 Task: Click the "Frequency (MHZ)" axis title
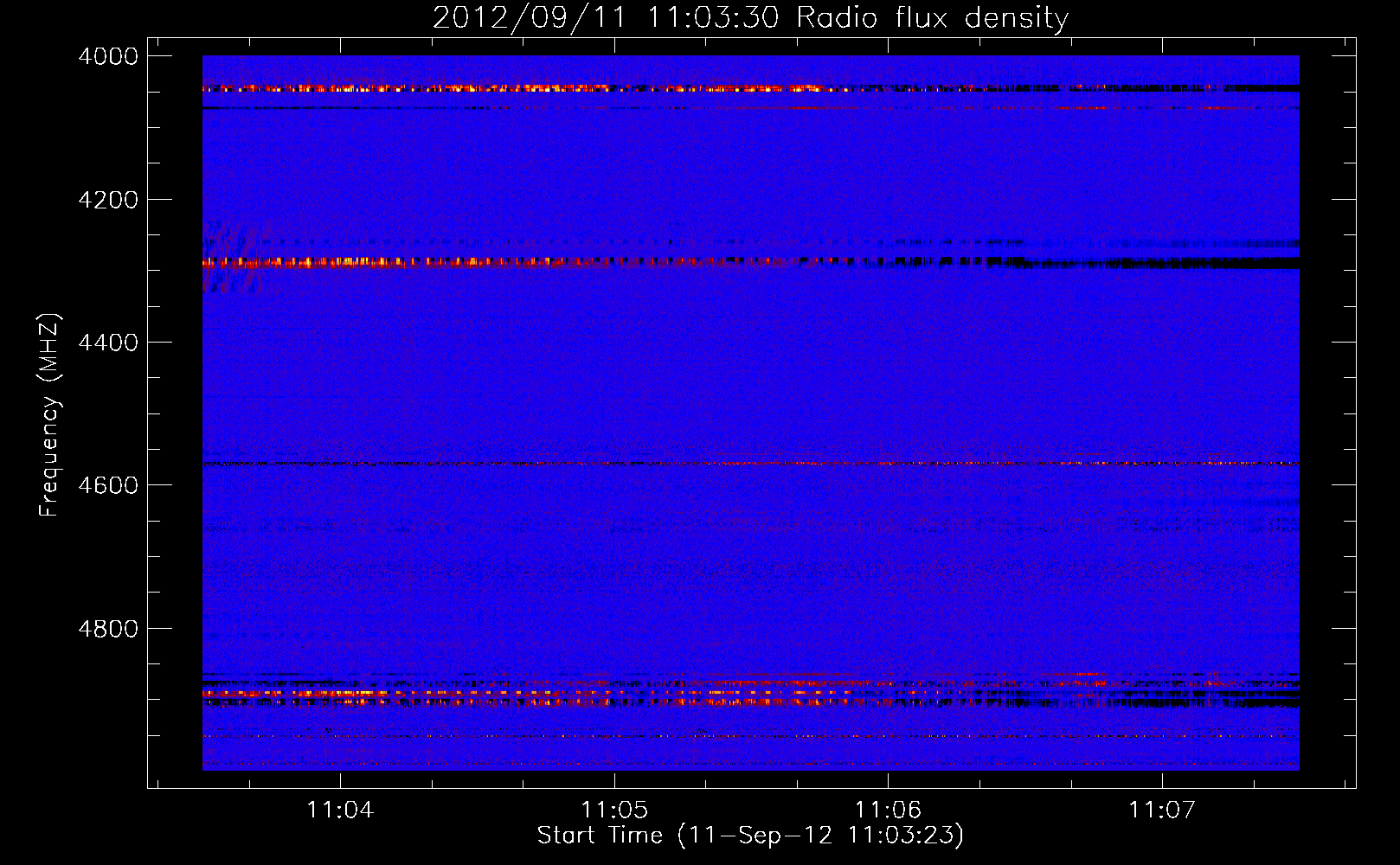pos(50,415)
